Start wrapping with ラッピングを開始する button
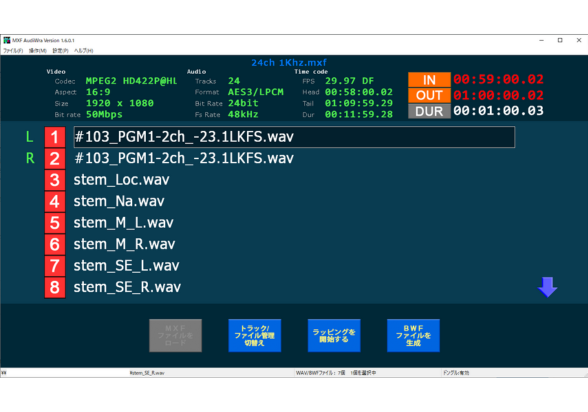This screenshot has width=588, height=412. pyautogui.click(x=334, y=336)
